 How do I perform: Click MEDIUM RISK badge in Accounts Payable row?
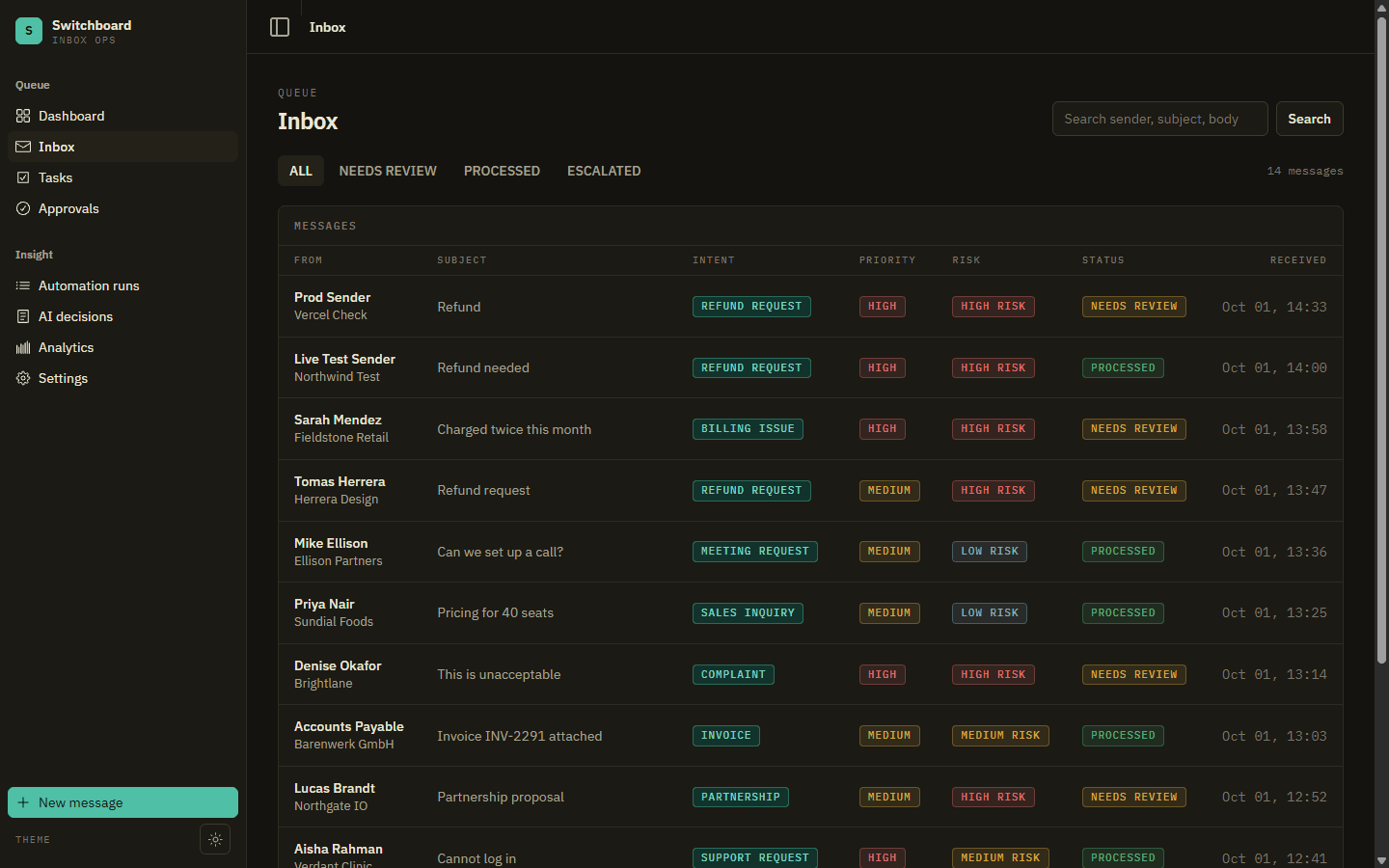click(1000, 736)
